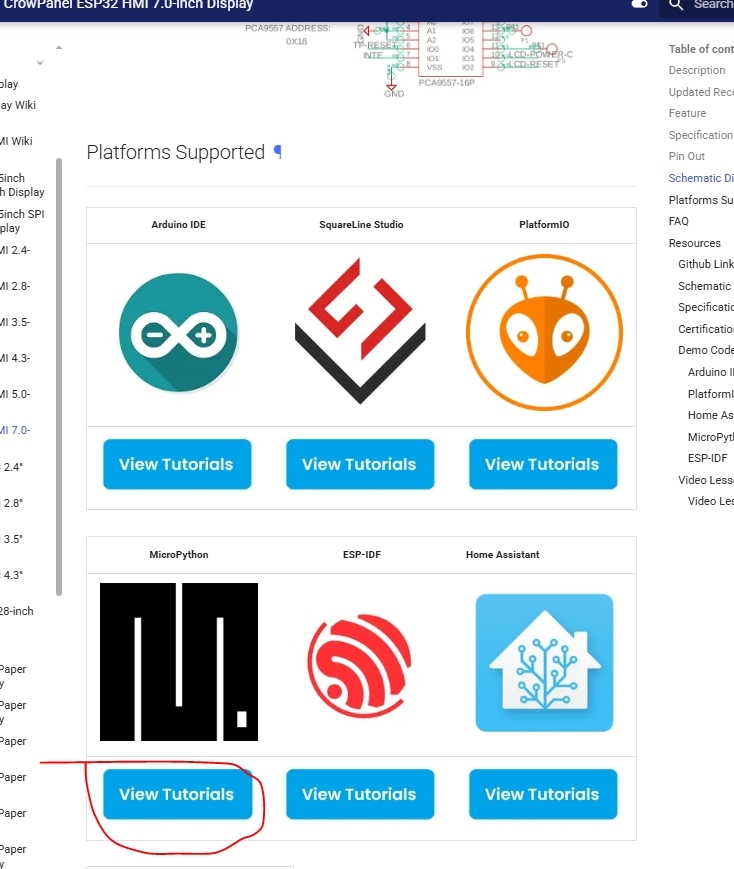Screen dimensions: 734x869
Task: Jump to Resources section
Action: point(695,243)
